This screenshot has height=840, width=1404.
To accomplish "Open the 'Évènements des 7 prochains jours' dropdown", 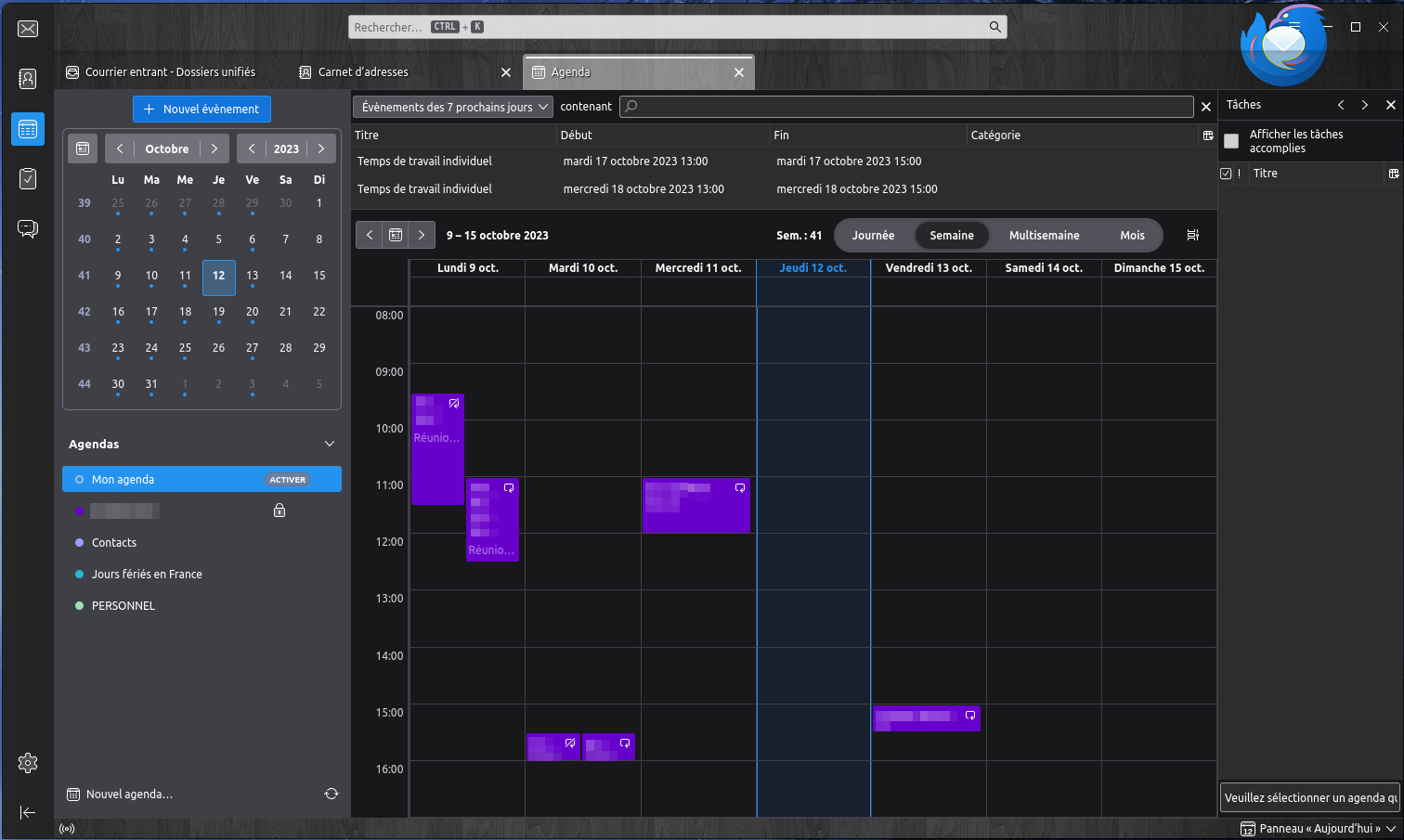I will (453, 108).
